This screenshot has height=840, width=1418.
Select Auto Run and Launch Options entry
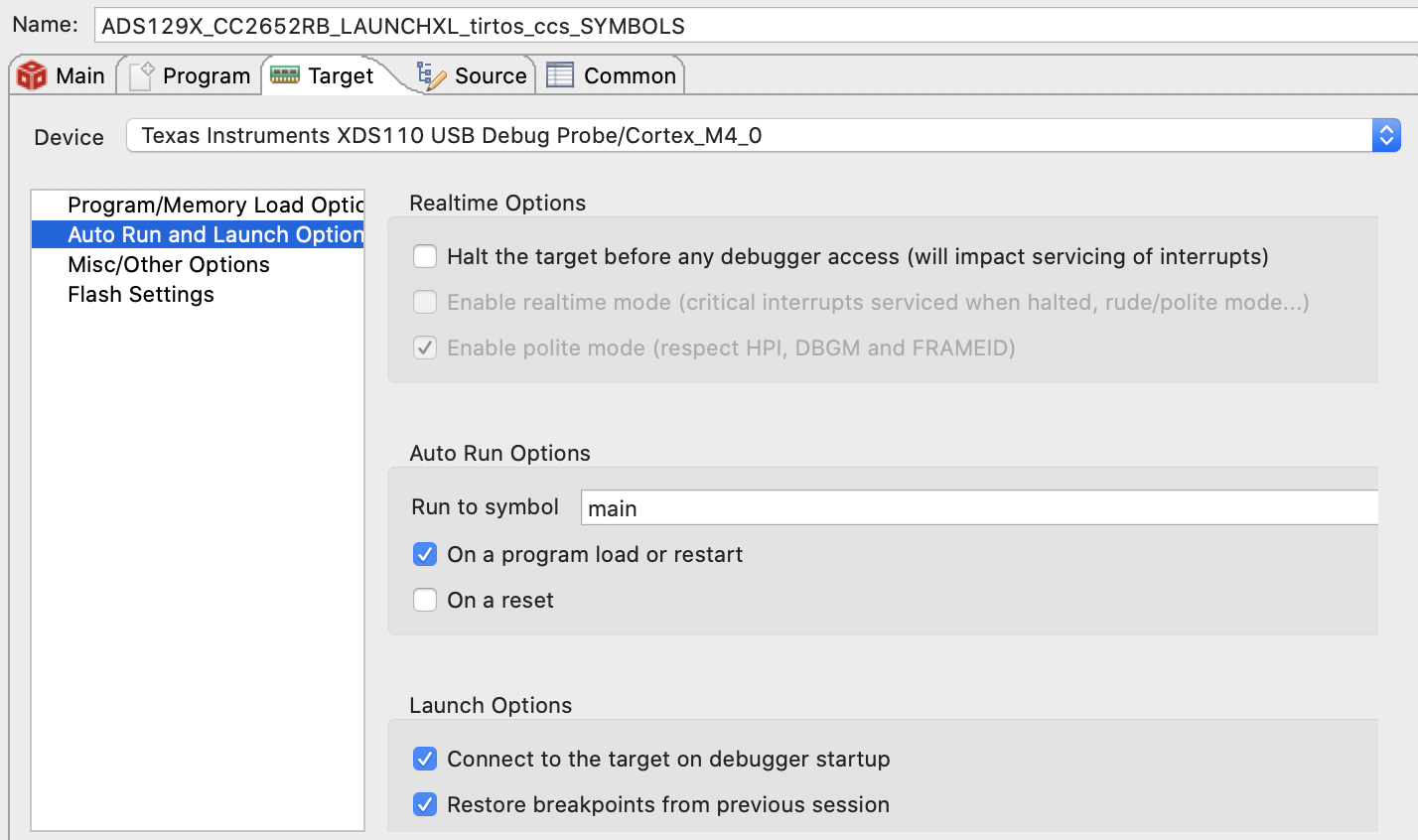coord(199,234)
